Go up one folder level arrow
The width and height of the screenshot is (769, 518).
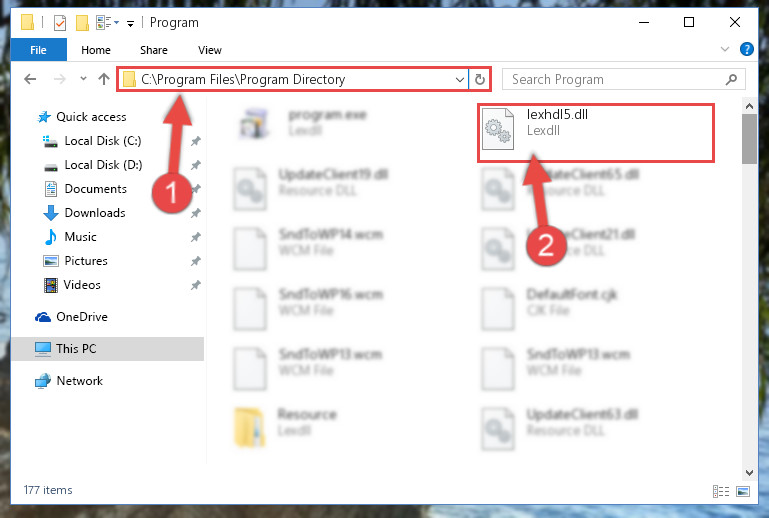[x=103, y=79]
